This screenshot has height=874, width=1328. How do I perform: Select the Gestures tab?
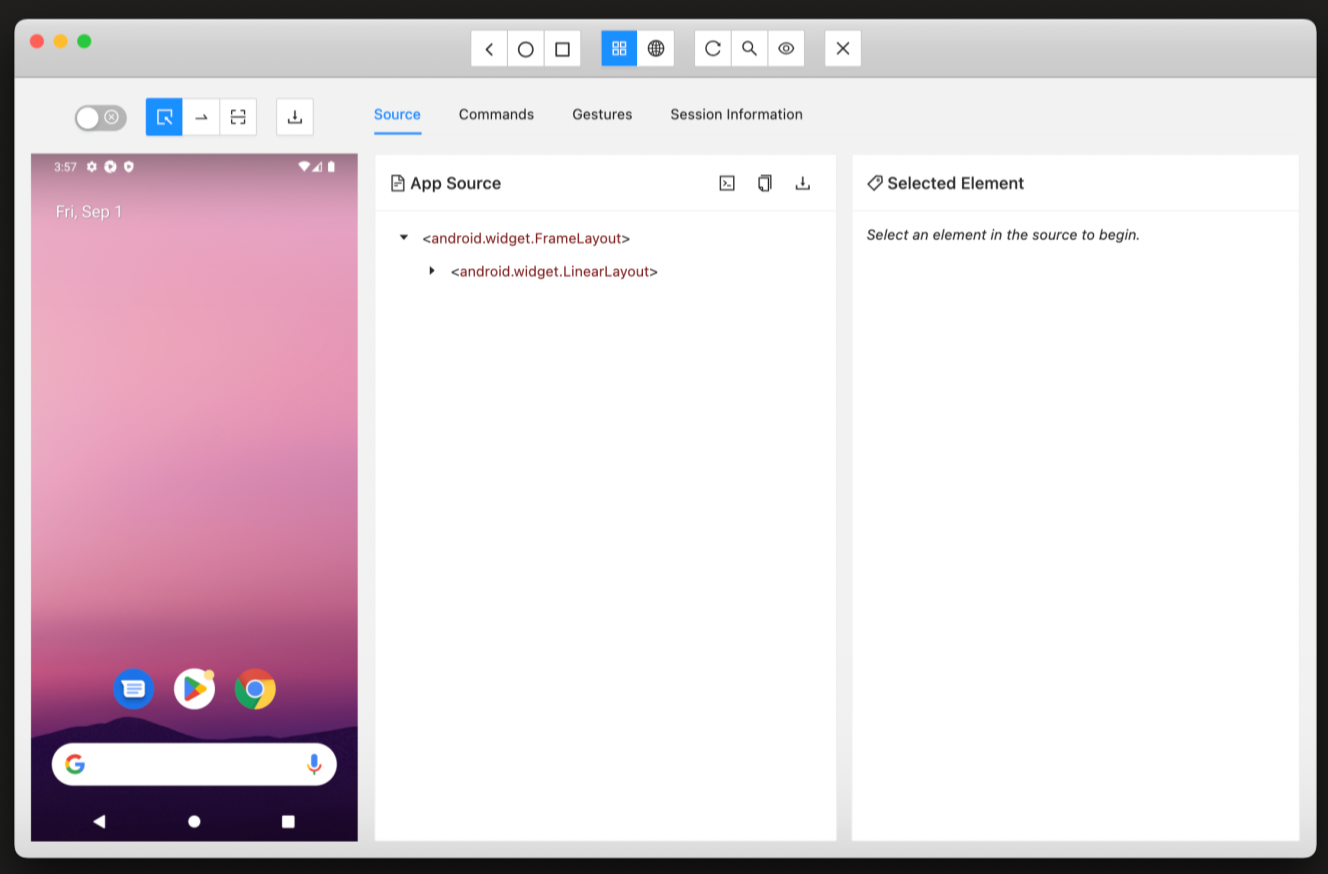602,114
